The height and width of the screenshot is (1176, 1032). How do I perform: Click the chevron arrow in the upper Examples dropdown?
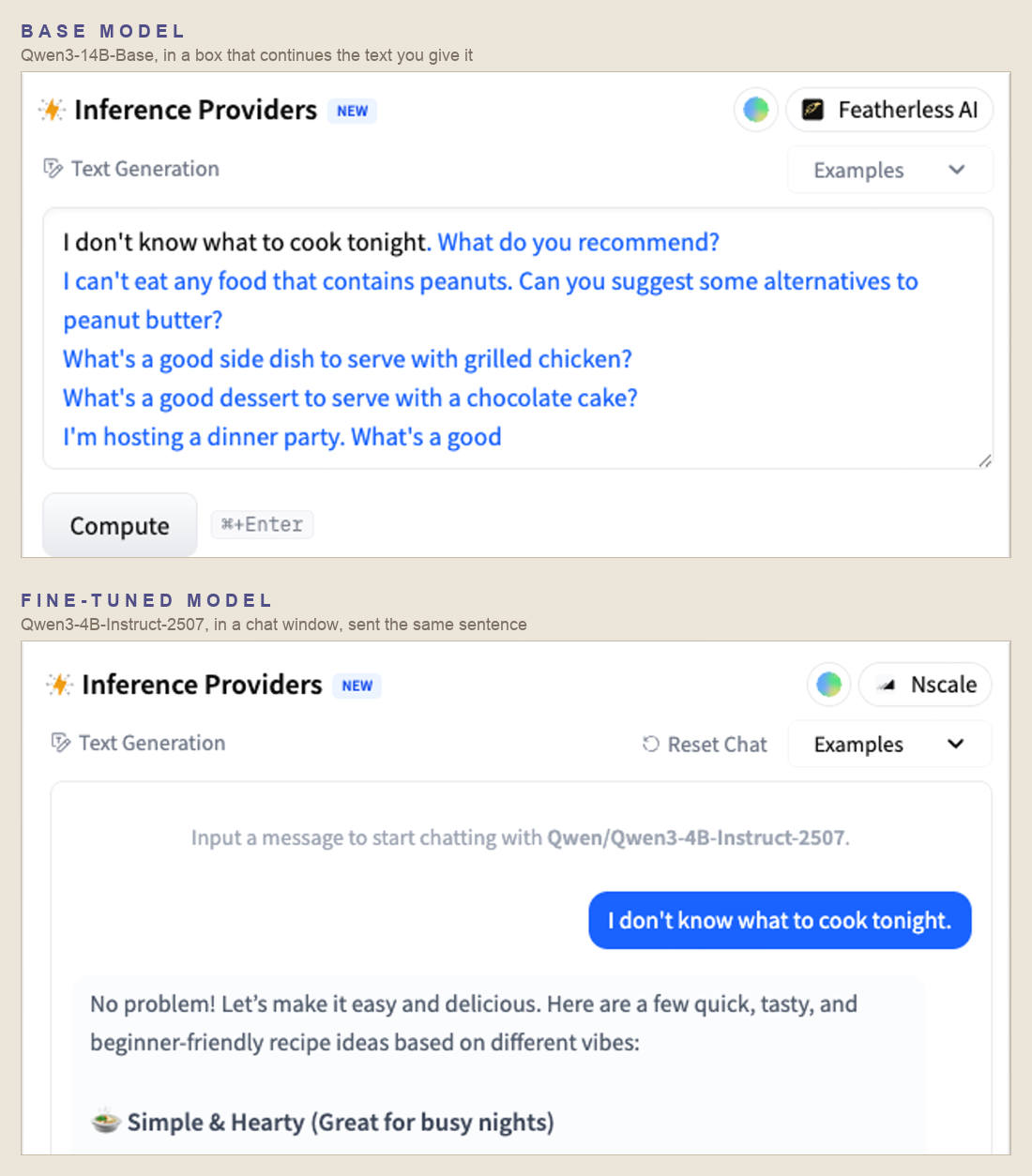click(x=957, y=170)
